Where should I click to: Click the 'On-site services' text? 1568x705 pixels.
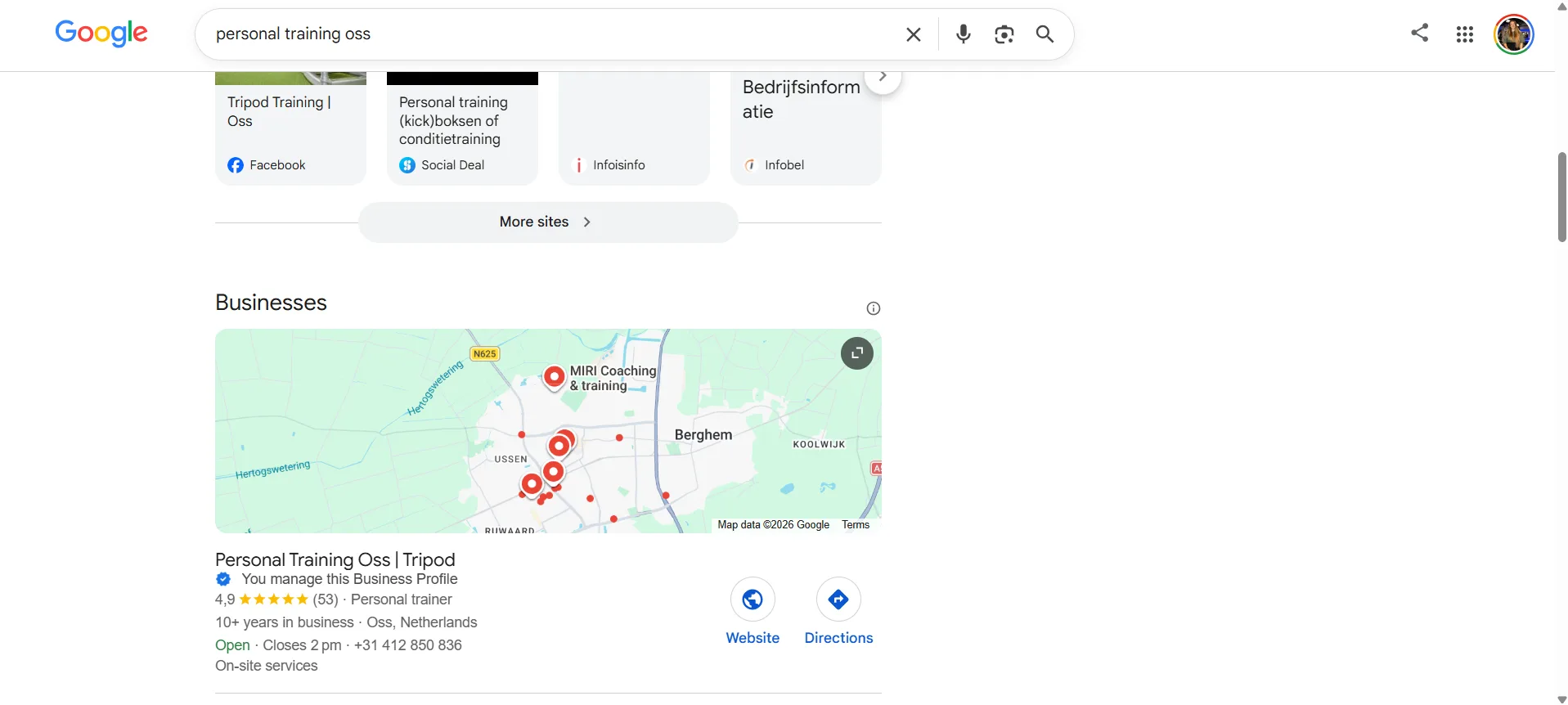pyautogui.click(x=267, y=666)
